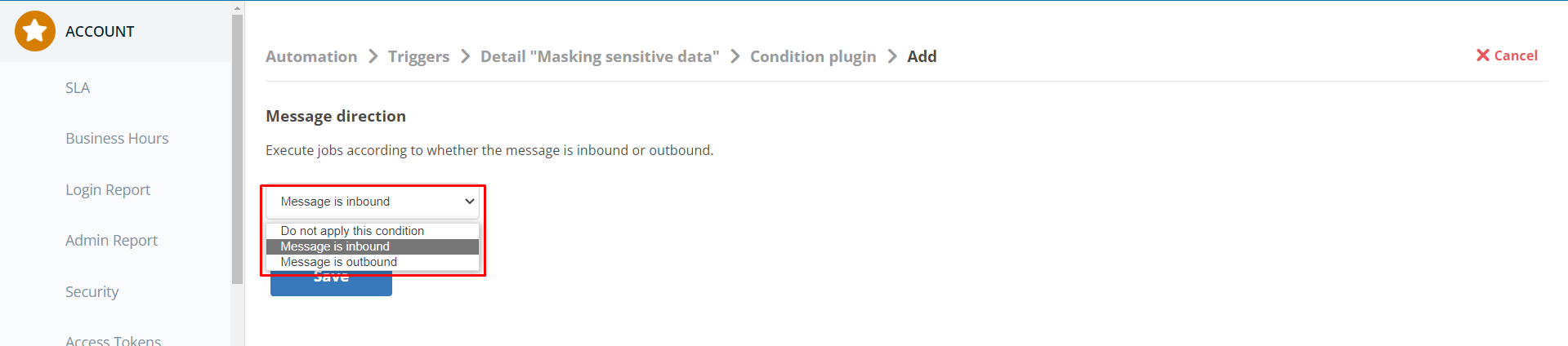This screenshot has height=346, width=1568.
Task: Click chevron before Add breadcrumb
Action: pos(892,56)
